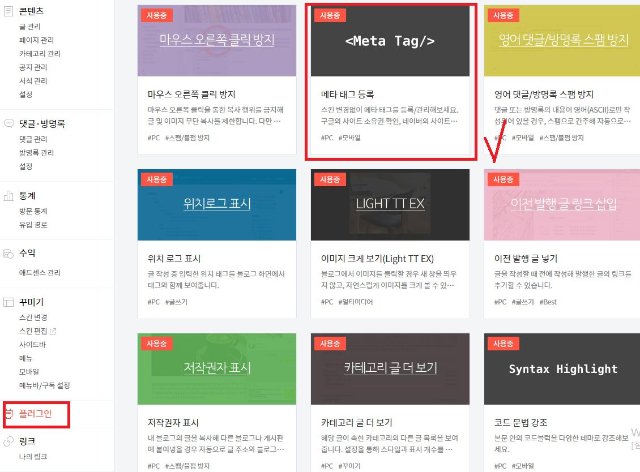Click 메타 태그 등록 card title

(x=347, y=94)
